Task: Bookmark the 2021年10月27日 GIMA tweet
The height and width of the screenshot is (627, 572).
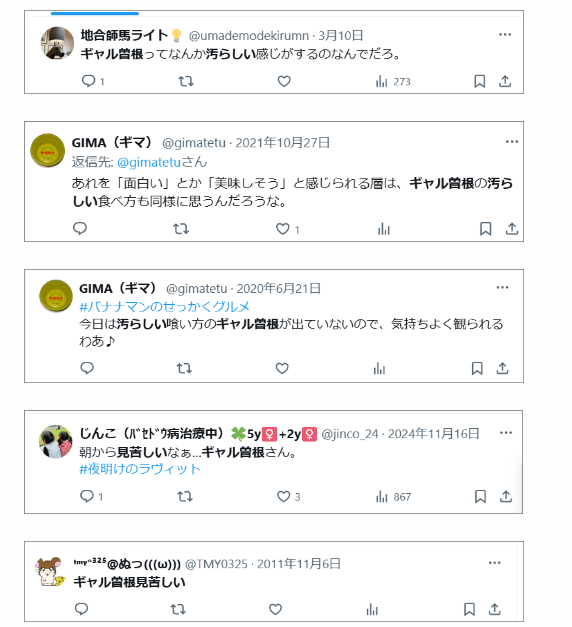Action: [x=486, y=229]
